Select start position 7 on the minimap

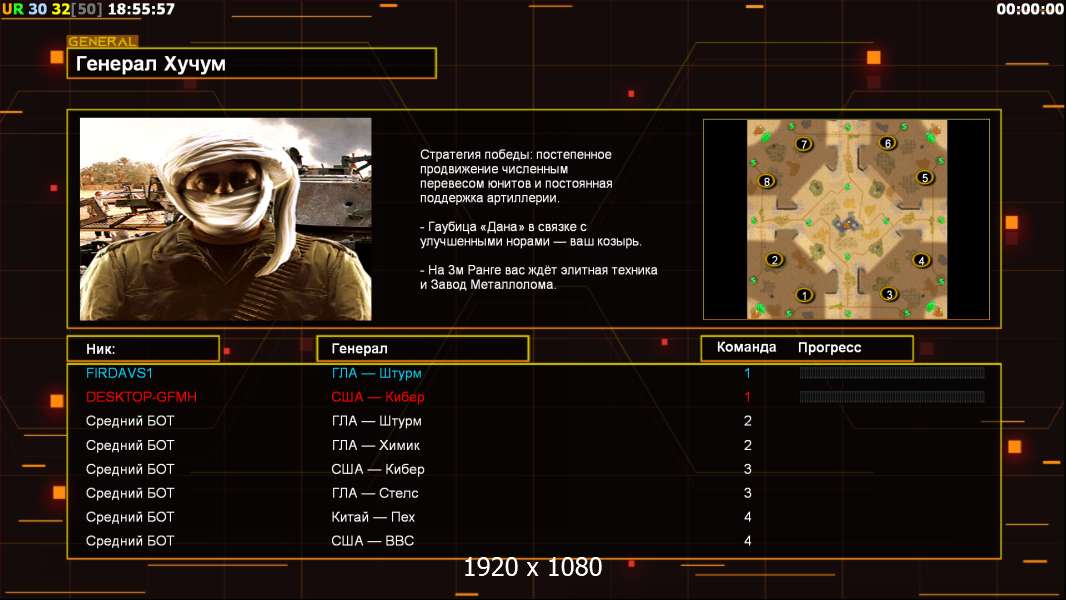tap(804, 144)
